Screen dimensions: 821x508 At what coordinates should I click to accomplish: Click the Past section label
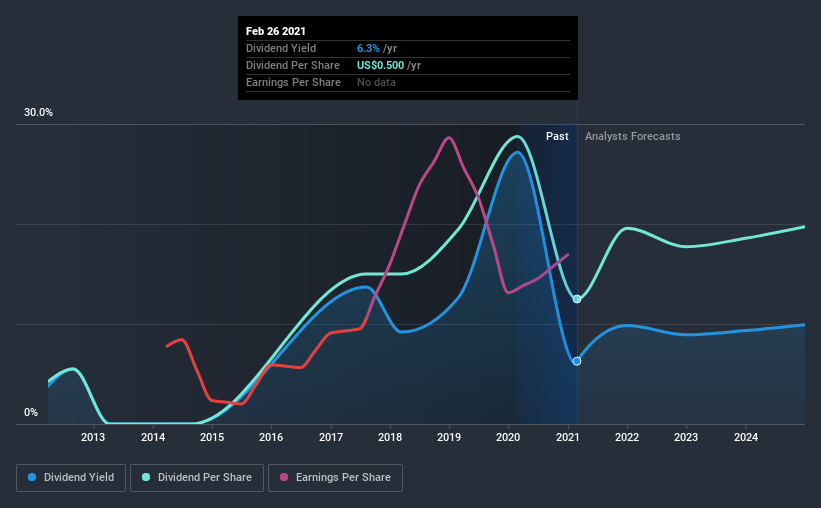point(557,136)
